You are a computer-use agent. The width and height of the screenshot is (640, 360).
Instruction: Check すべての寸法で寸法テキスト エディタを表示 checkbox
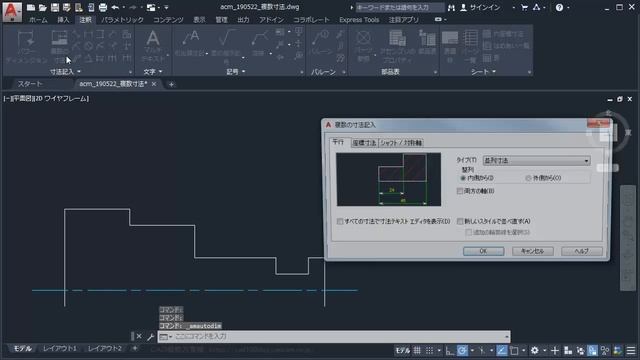click(x=340, y=221)
